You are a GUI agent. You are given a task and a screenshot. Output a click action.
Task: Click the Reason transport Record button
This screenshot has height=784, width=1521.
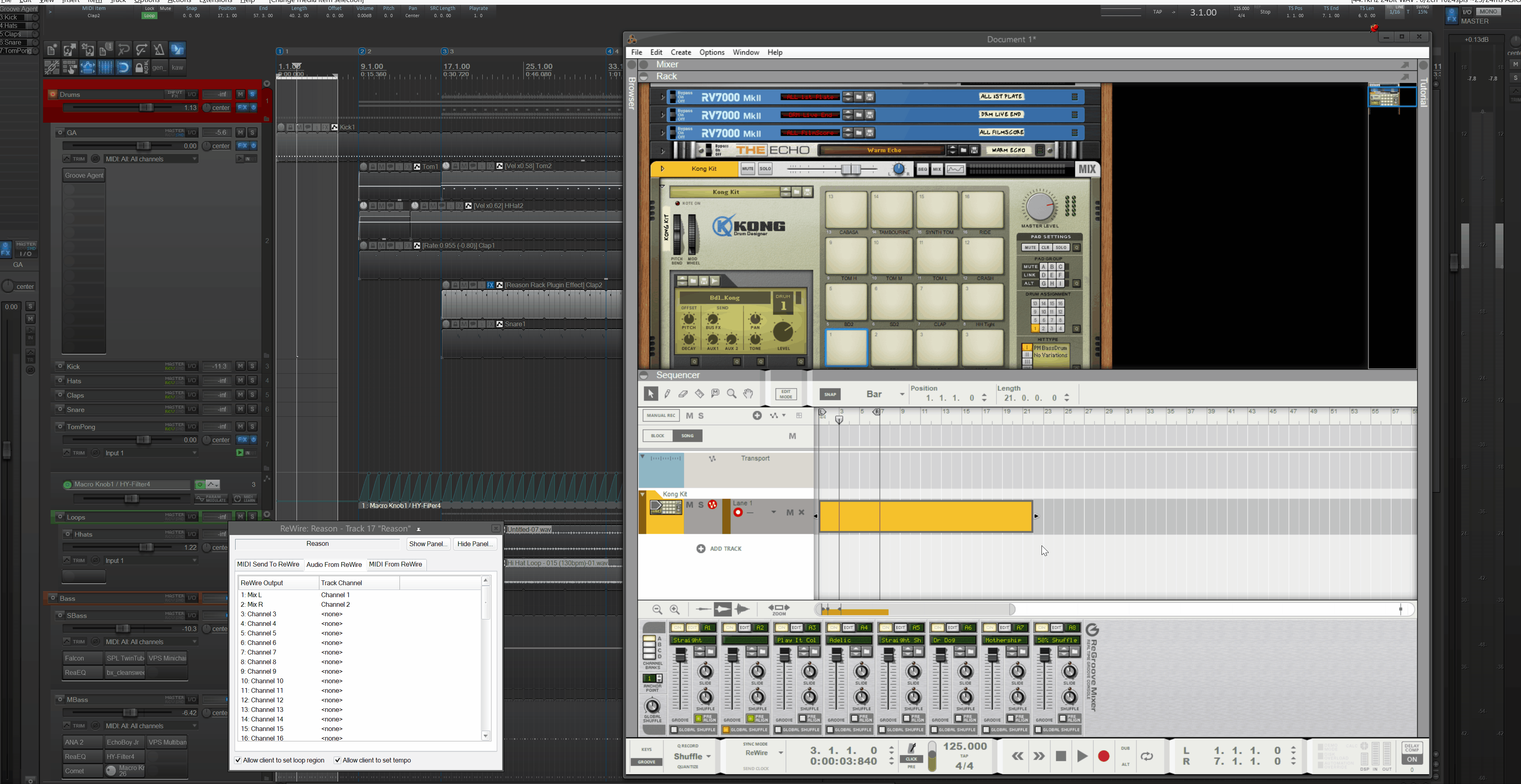[x=1104, y=756]
